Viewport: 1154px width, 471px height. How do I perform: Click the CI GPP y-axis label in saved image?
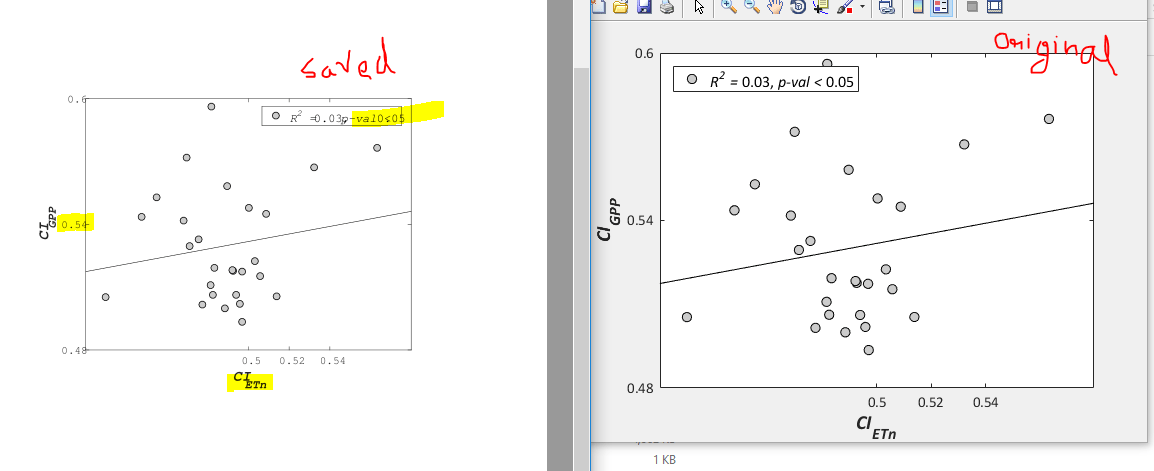[x=48, y=223]
